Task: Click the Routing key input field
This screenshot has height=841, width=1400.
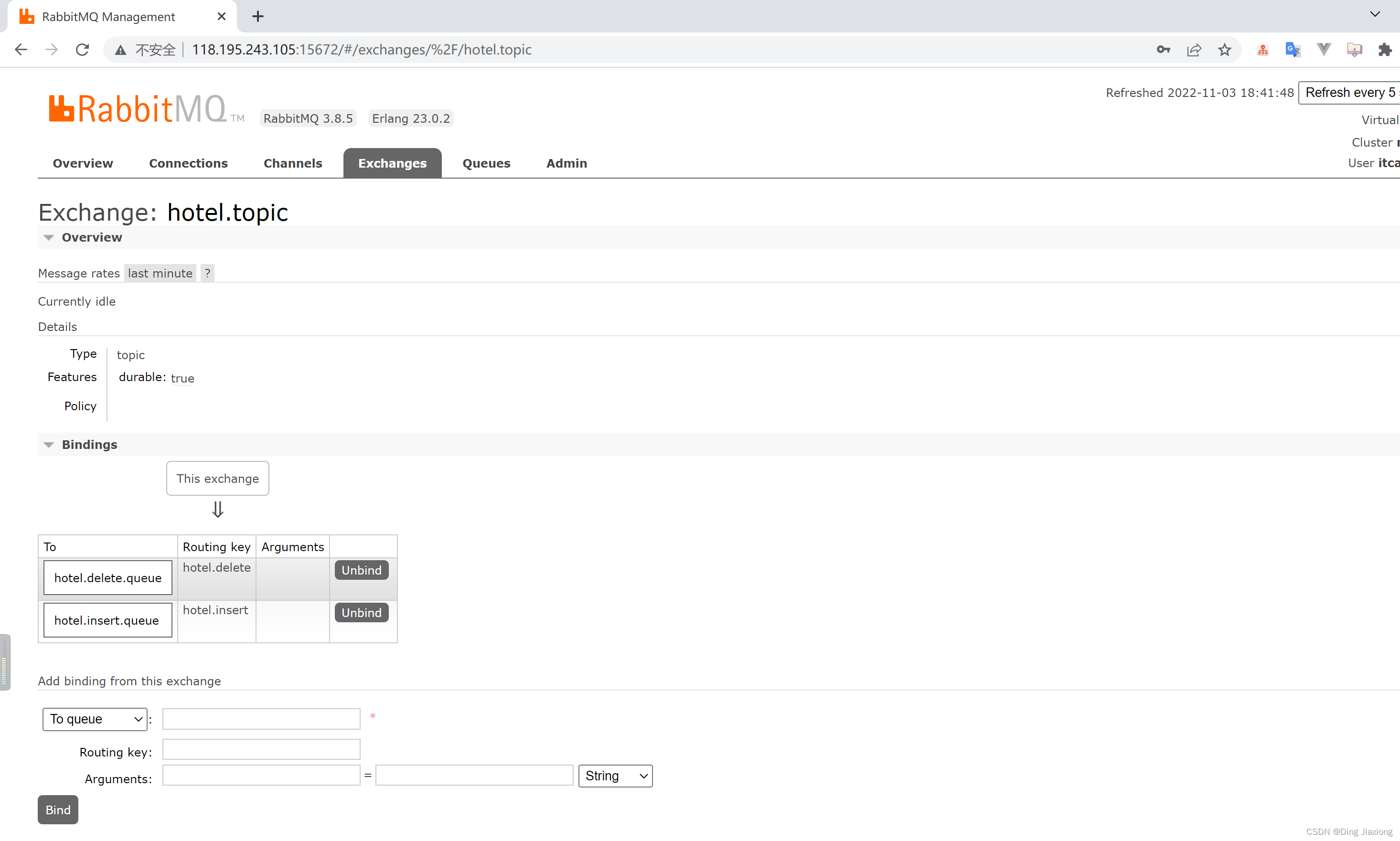Action: coord(261,749)
